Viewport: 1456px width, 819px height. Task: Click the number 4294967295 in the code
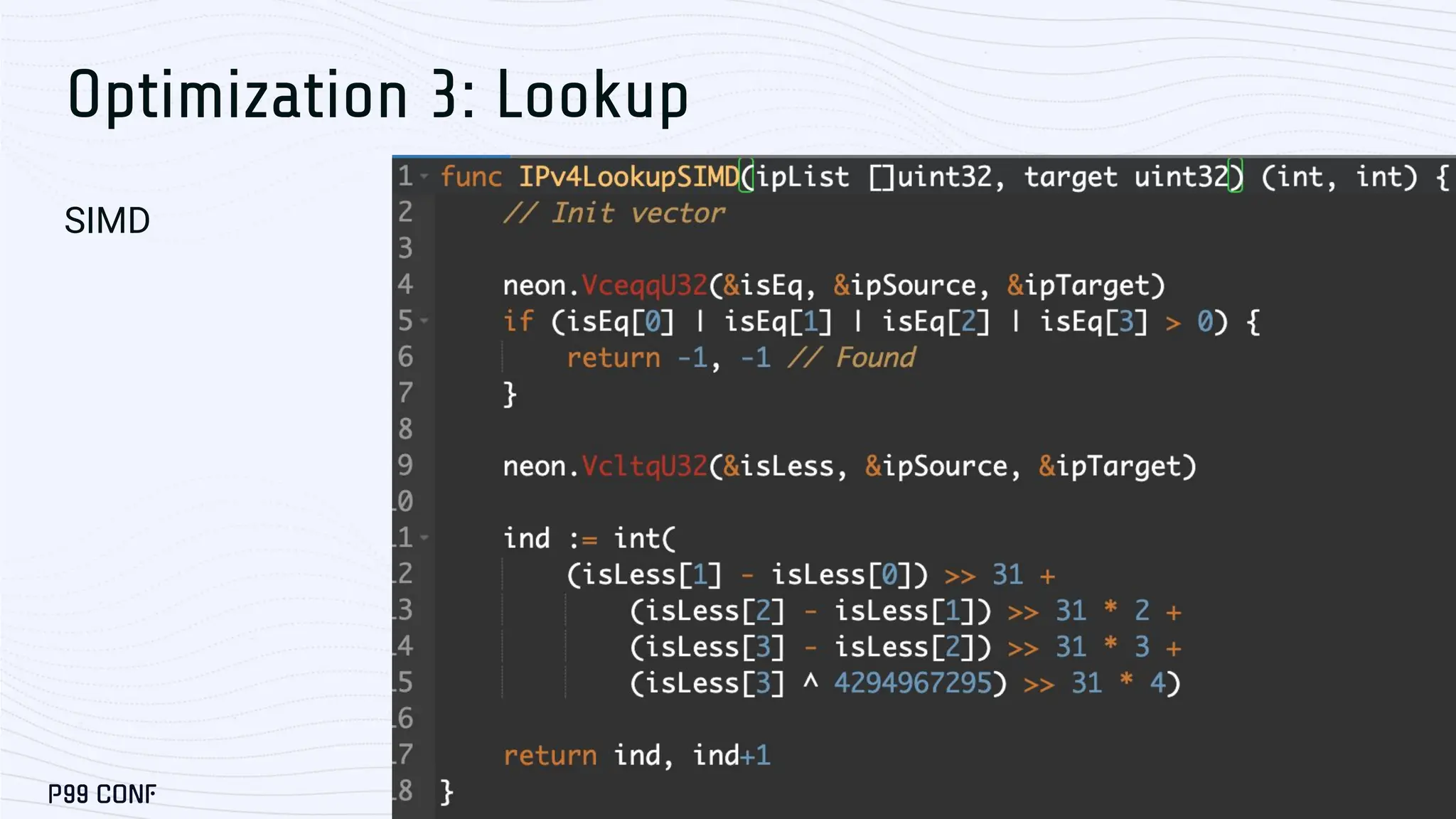pyautogui.click(x=913, y=683)
